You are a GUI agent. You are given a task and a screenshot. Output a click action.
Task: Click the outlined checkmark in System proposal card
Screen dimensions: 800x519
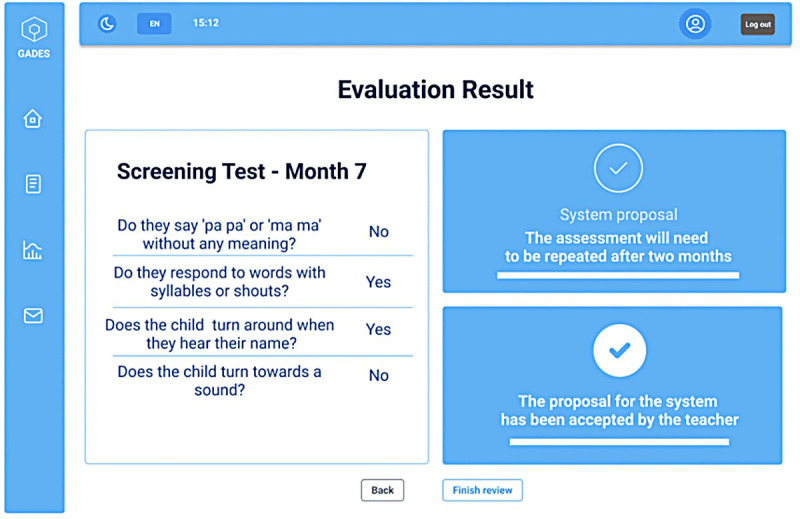618,169
